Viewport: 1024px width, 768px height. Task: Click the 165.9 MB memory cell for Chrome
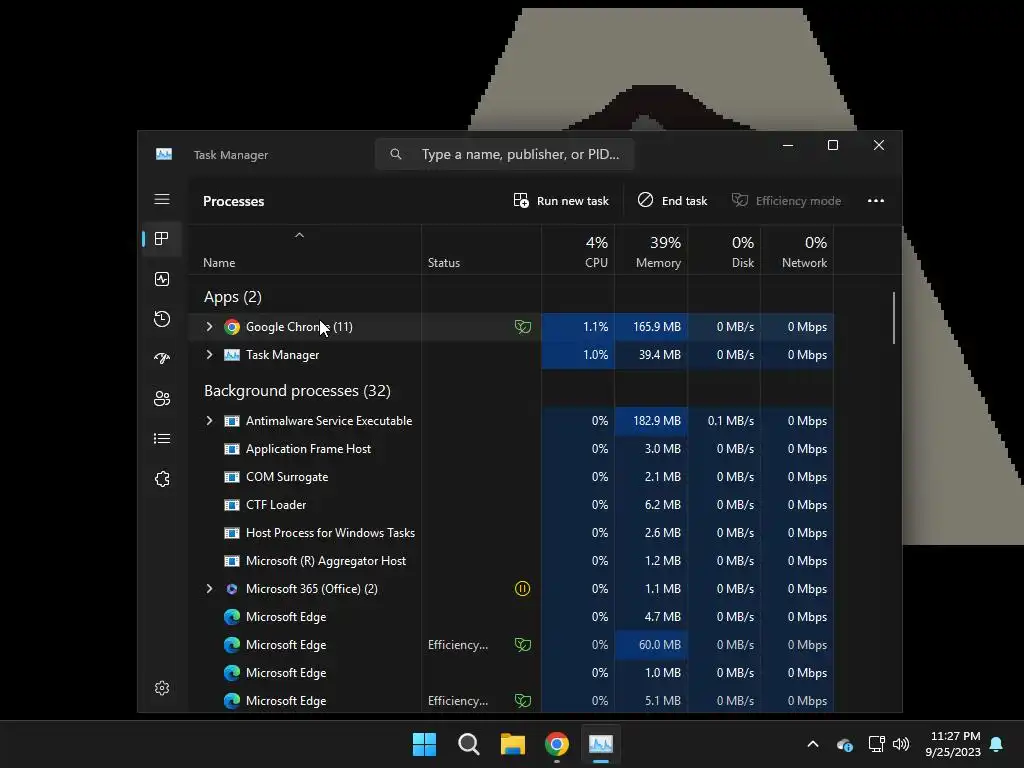(x=650, y=327)
